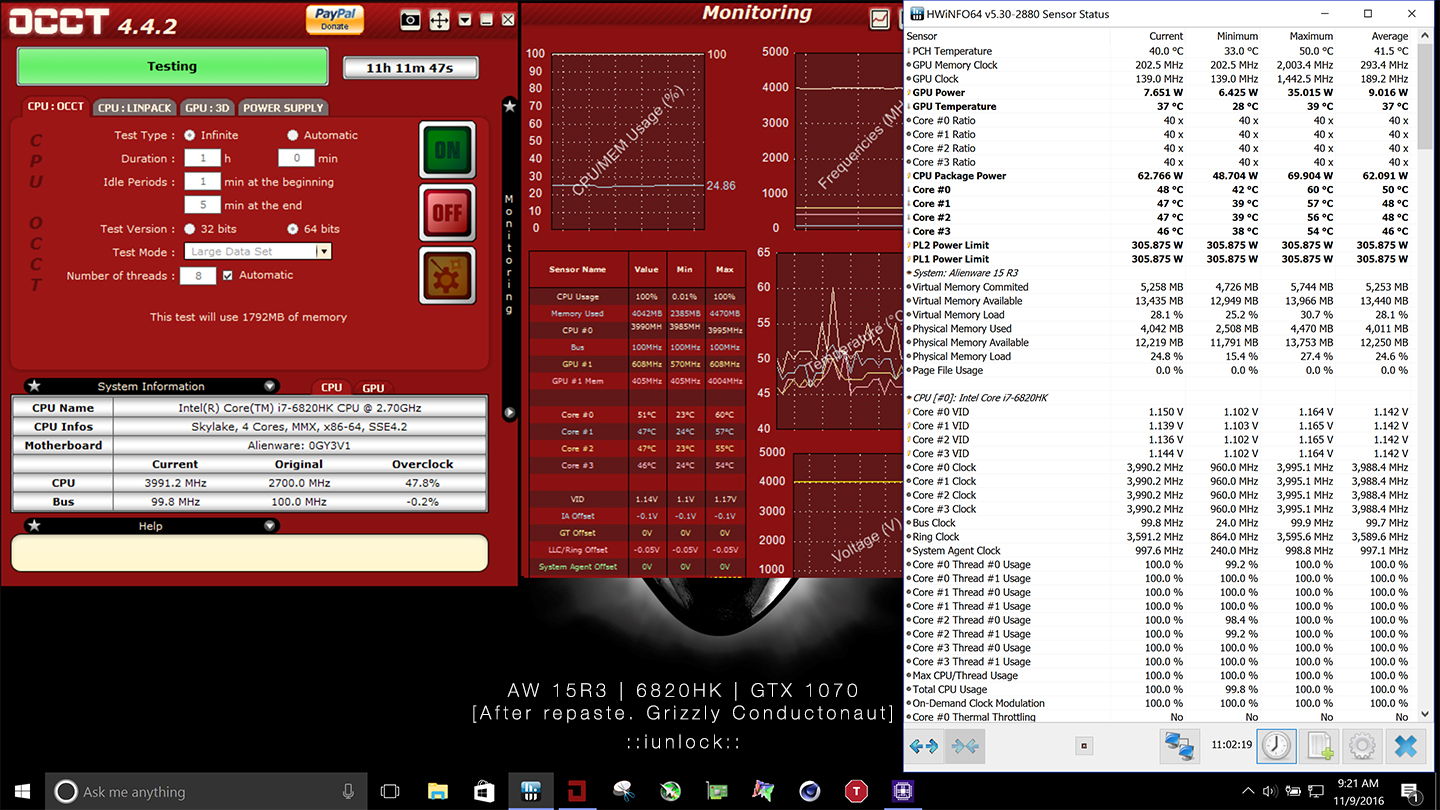Click the OCCT screenshot camera icon
1440x810 pixels.
click(410, 19)
